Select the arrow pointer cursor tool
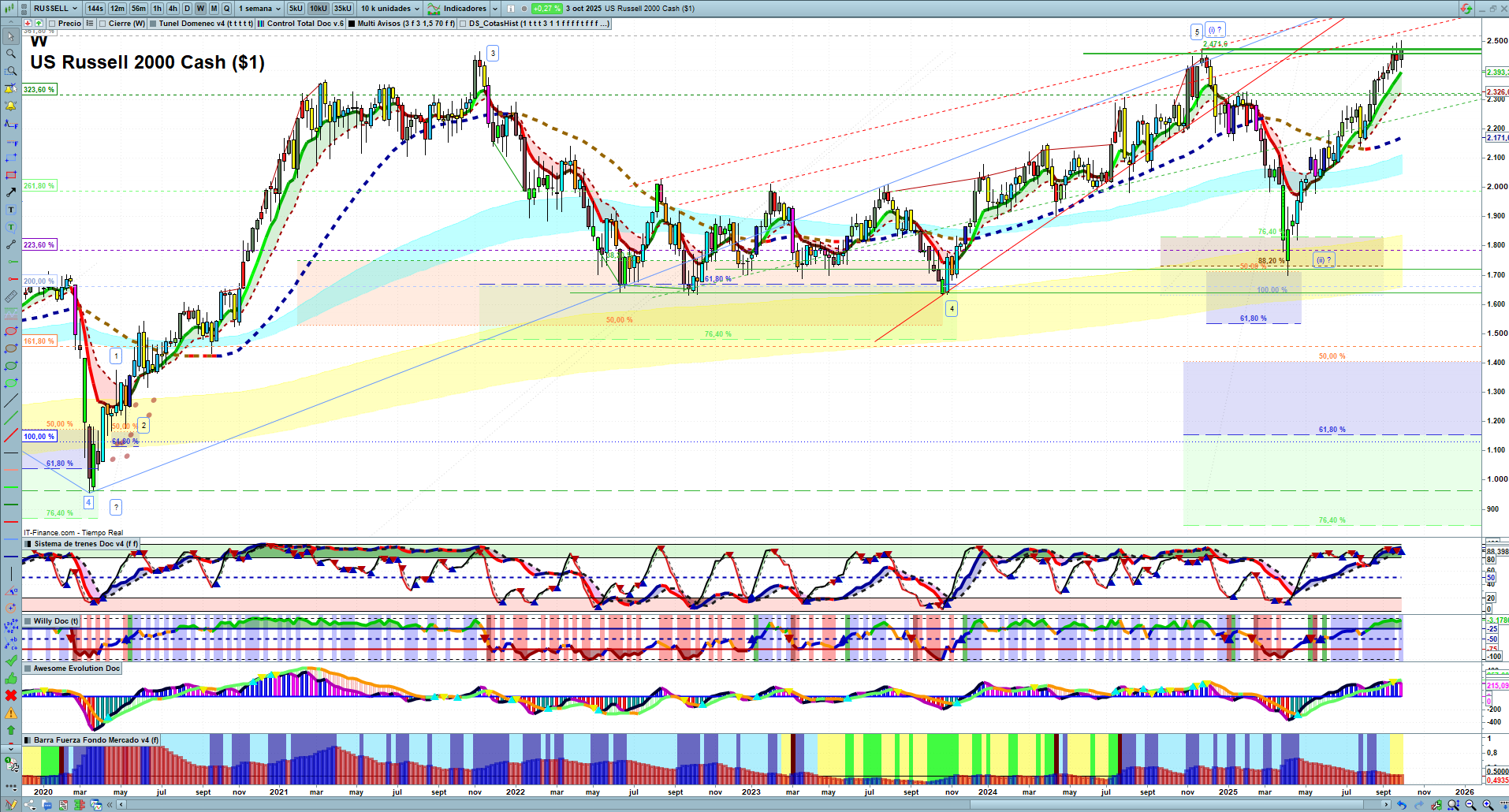 (x=10, y=36)
